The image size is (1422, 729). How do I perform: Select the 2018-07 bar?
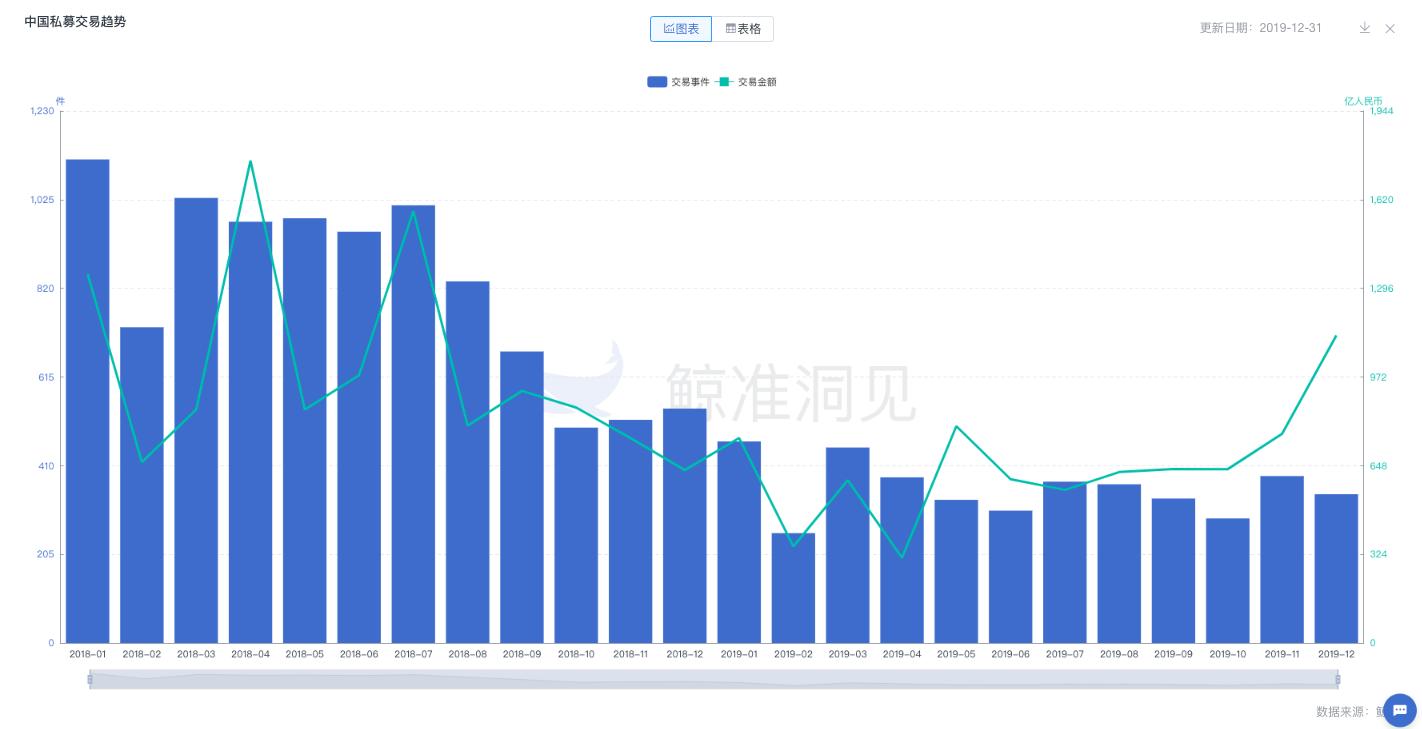pos(413,424)
